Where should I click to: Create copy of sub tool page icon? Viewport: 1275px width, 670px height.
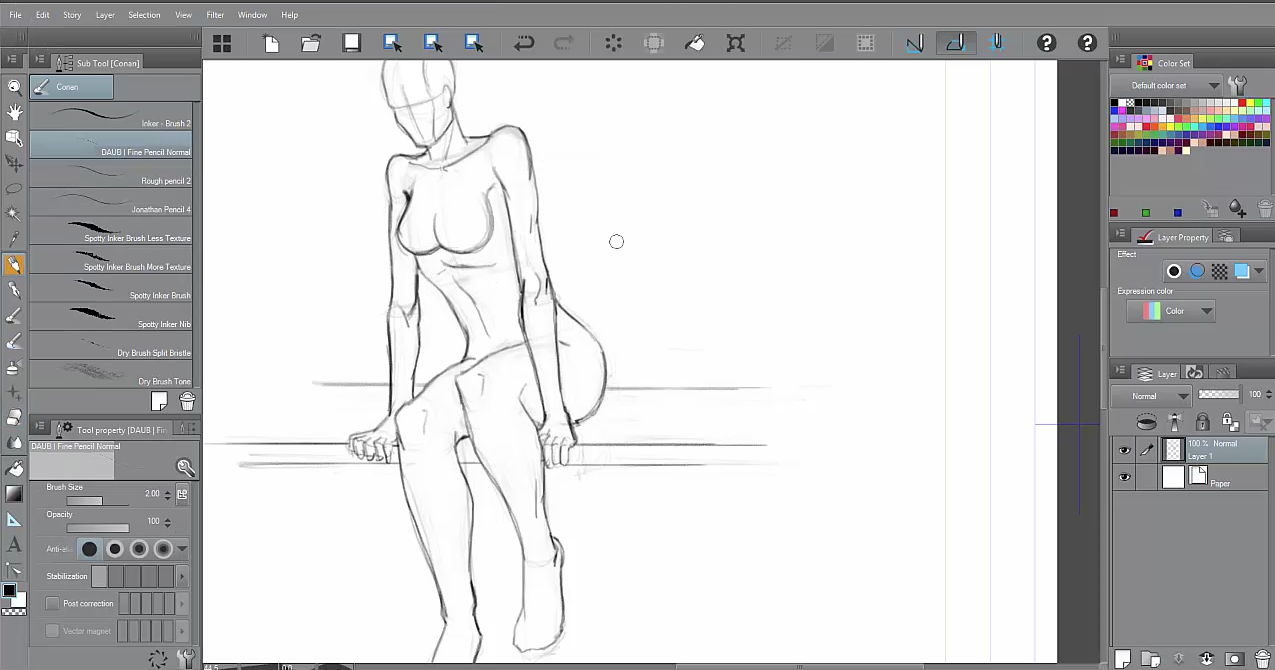[x=159, y=401]
